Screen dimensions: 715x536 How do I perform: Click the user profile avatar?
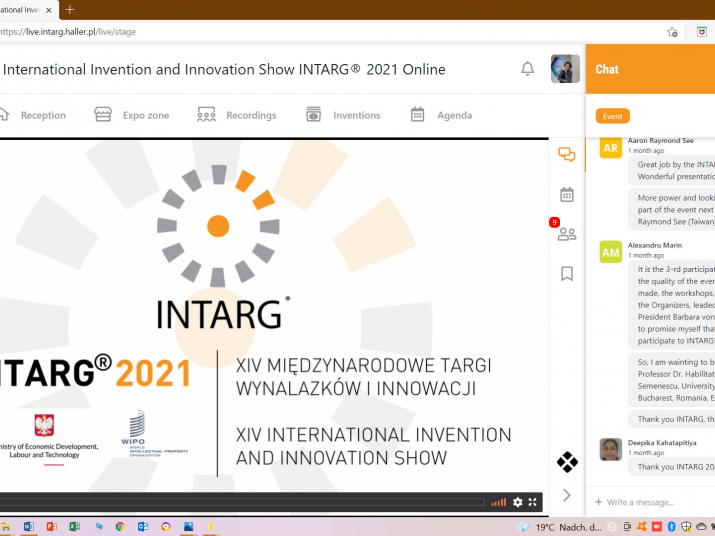(565, 69)
